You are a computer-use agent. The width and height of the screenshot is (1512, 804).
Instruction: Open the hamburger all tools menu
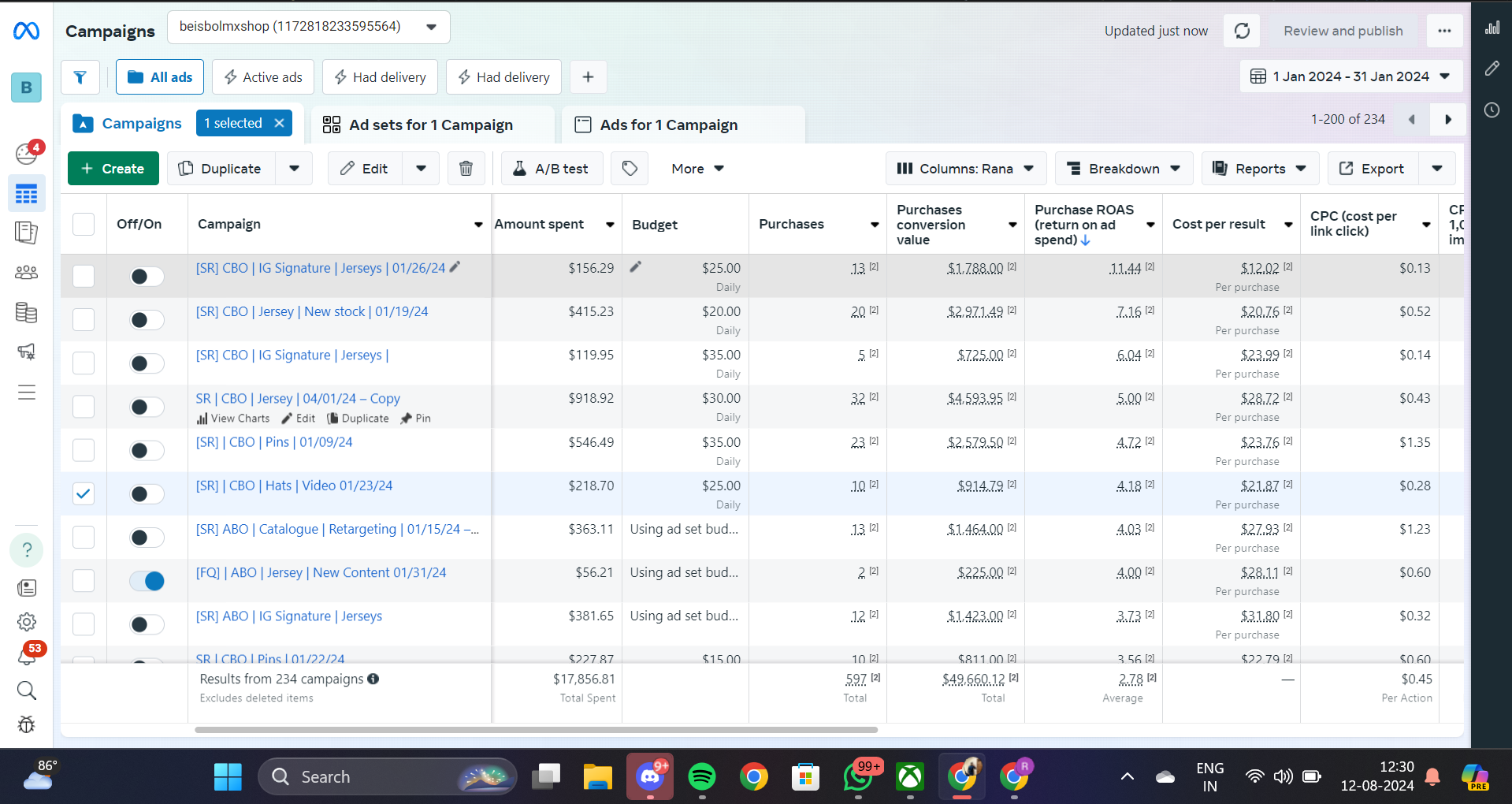26,393
